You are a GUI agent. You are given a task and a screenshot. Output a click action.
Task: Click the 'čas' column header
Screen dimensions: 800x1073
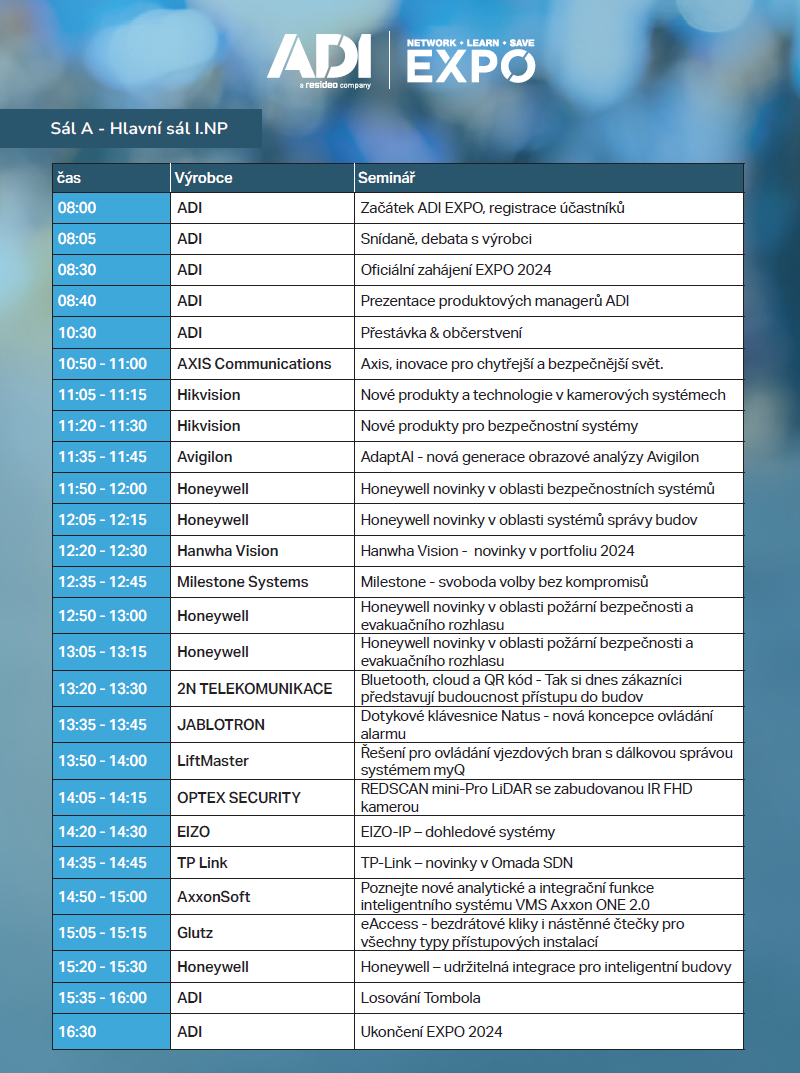(x=112, y=178)
